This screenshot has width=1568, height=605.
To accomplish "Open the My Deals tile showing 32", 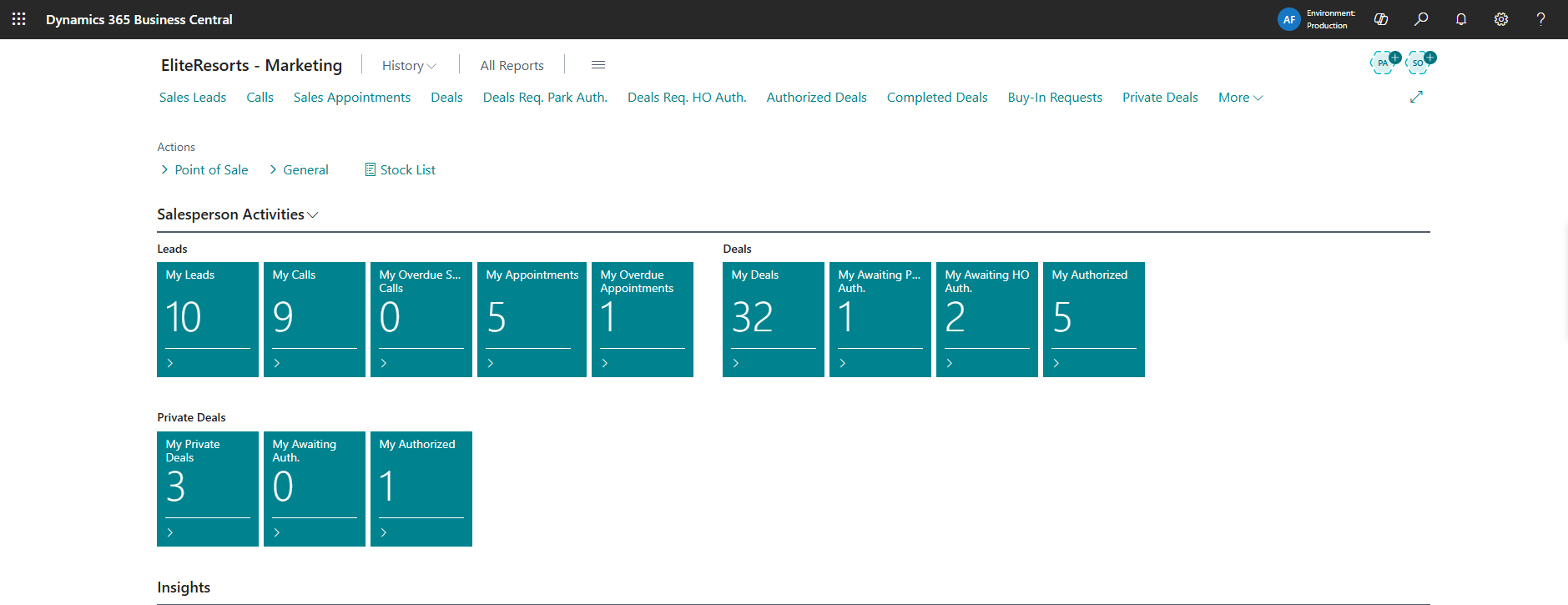I will [774, 320].
